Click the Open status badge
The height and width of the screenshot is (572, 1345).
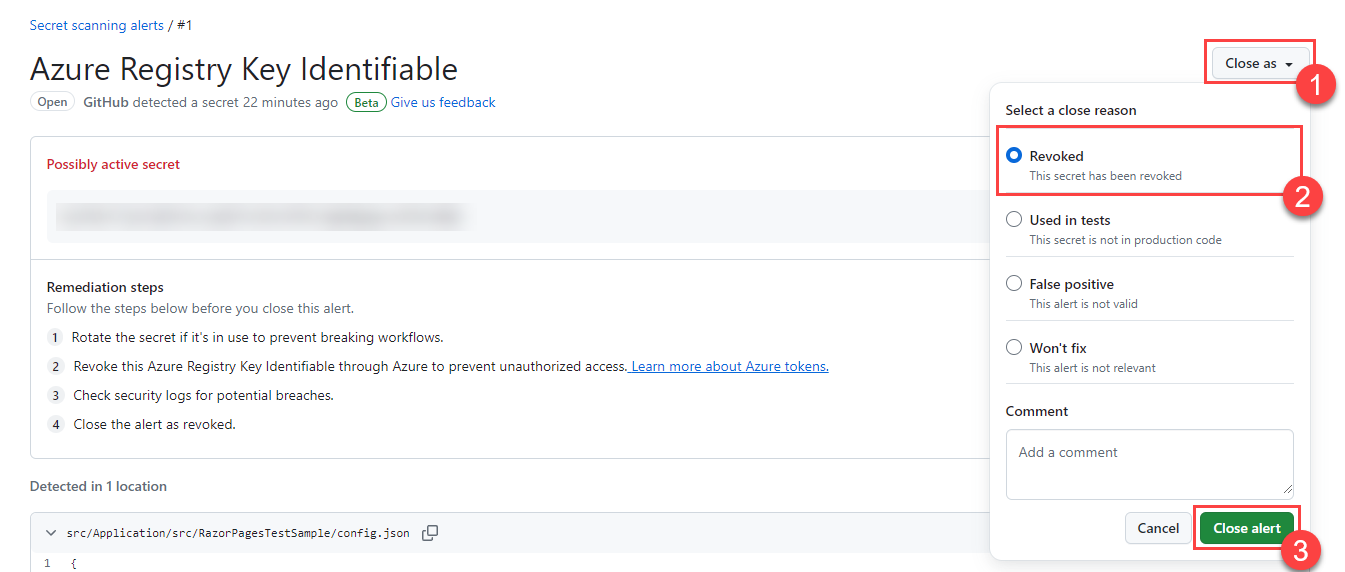tap(52, 102)
